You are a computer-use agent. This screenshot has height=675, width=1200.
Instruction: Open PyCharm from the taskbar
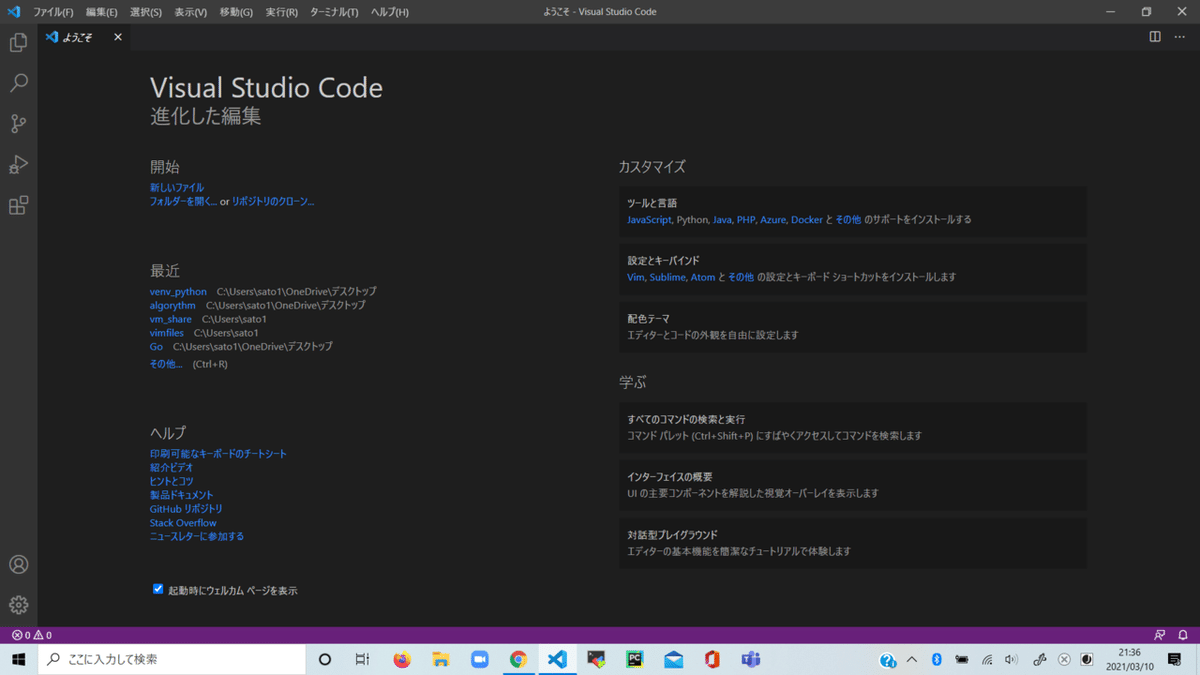tap(634, 659)
